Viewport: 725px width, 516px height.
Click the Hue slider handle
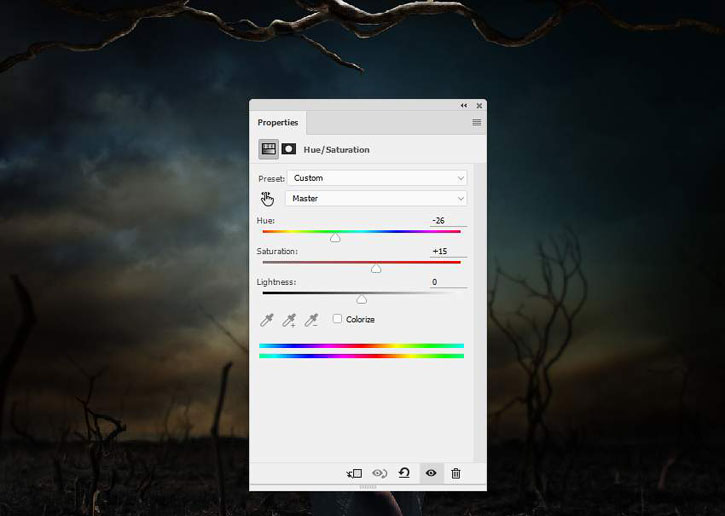pos(335,238)
